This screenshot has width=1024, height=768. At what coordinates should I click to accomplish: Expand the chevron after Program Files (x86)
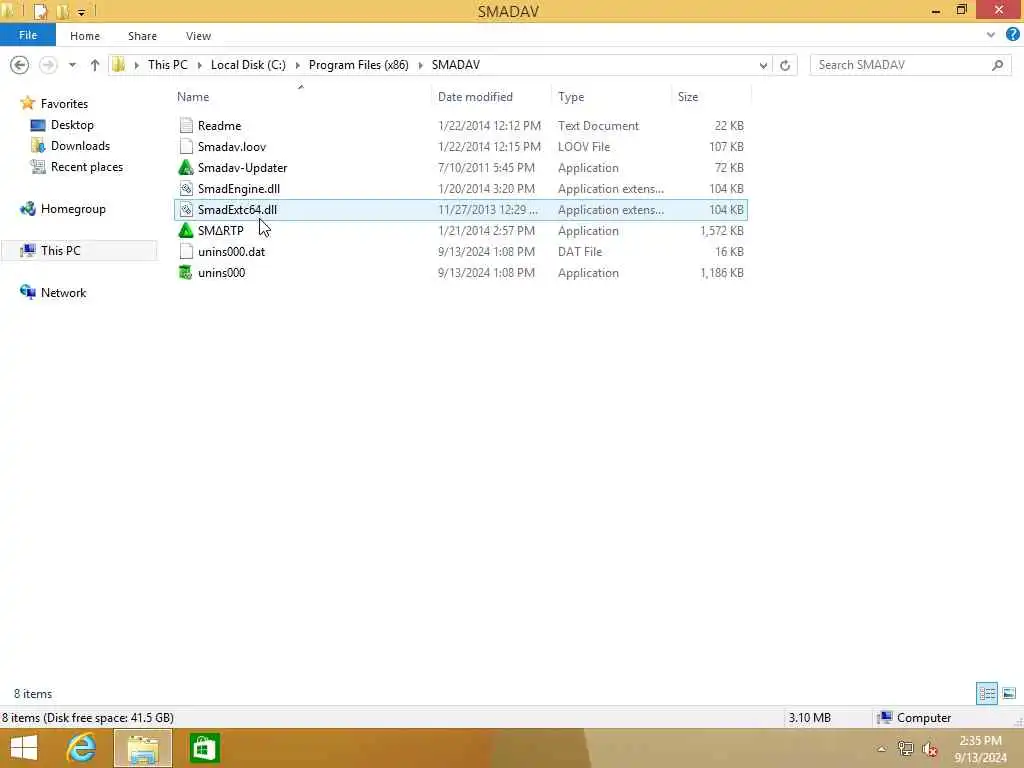coord(421,65)
